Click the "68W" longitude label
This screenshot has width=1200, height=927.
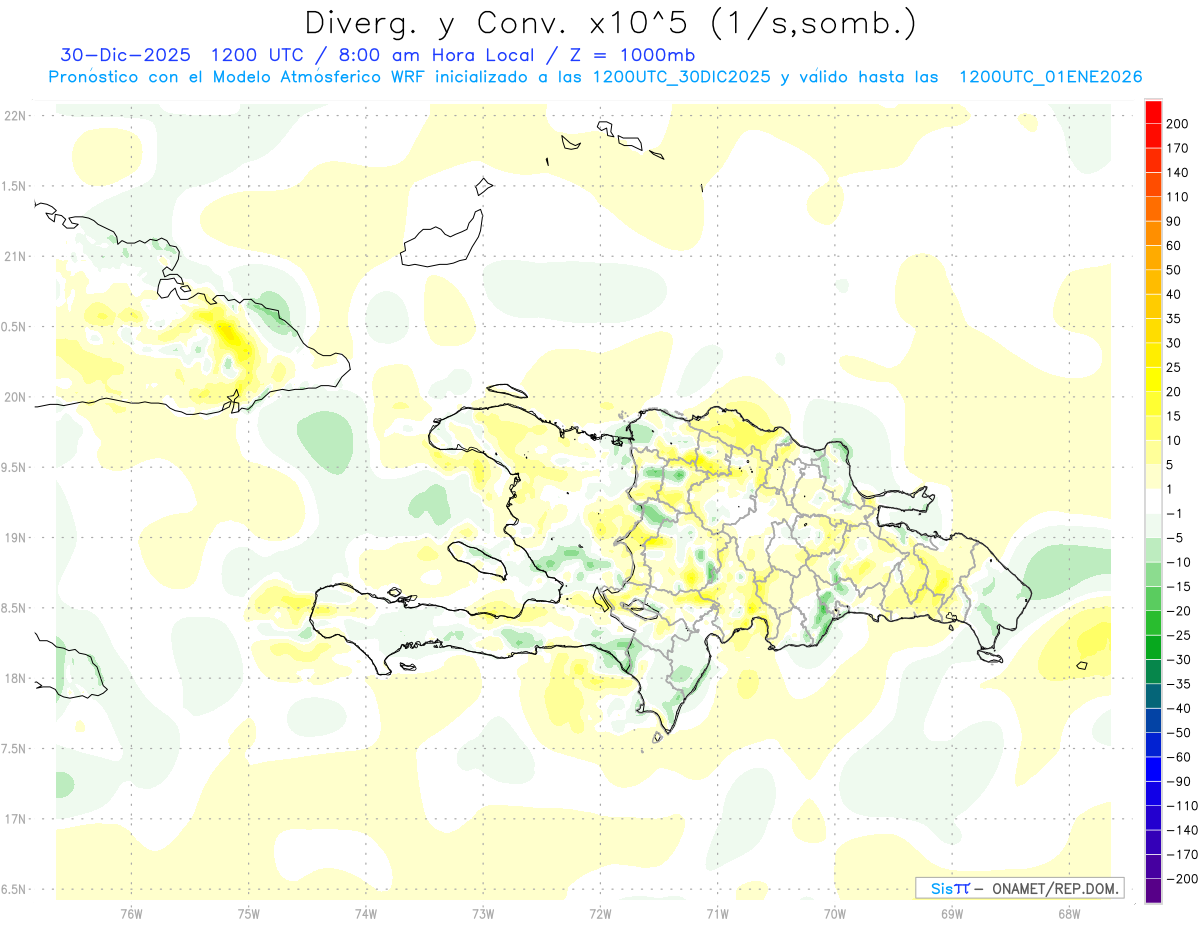pos(1068,913)
